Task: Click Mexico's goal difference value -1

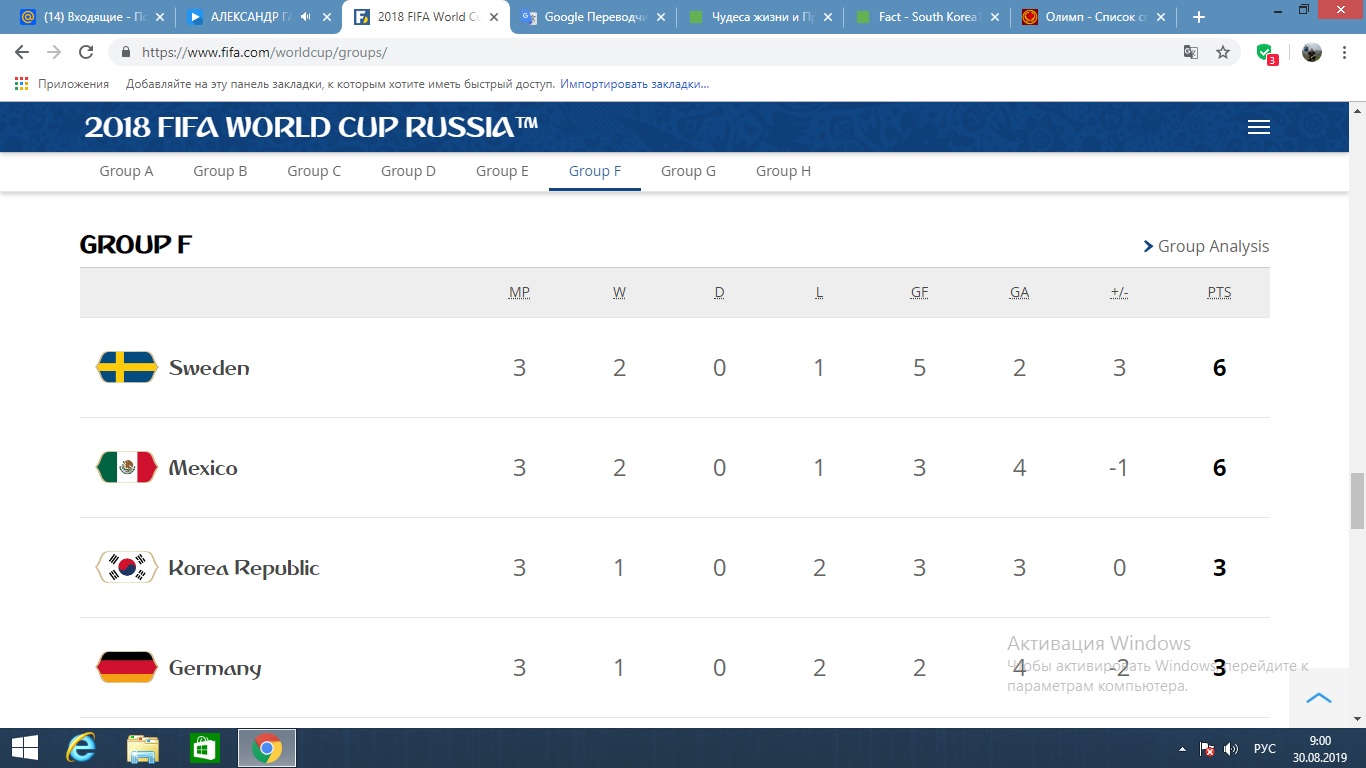Action: click(x=1119, y=468)
